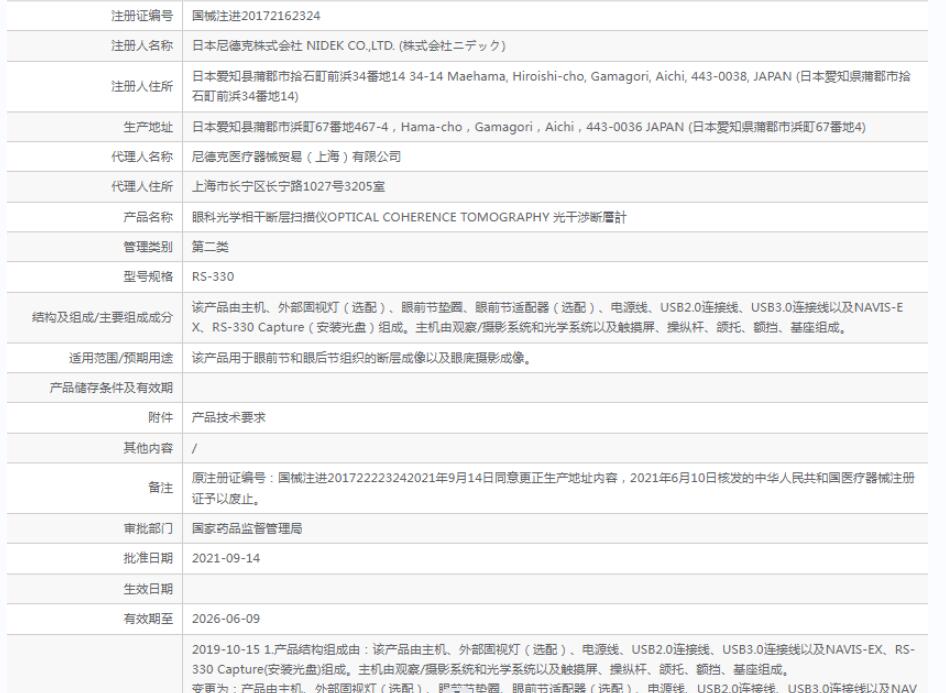Viewport: 946px width, 693px height.
Task: Select the 2019-10-15 change record text
Action: (554, 668)
